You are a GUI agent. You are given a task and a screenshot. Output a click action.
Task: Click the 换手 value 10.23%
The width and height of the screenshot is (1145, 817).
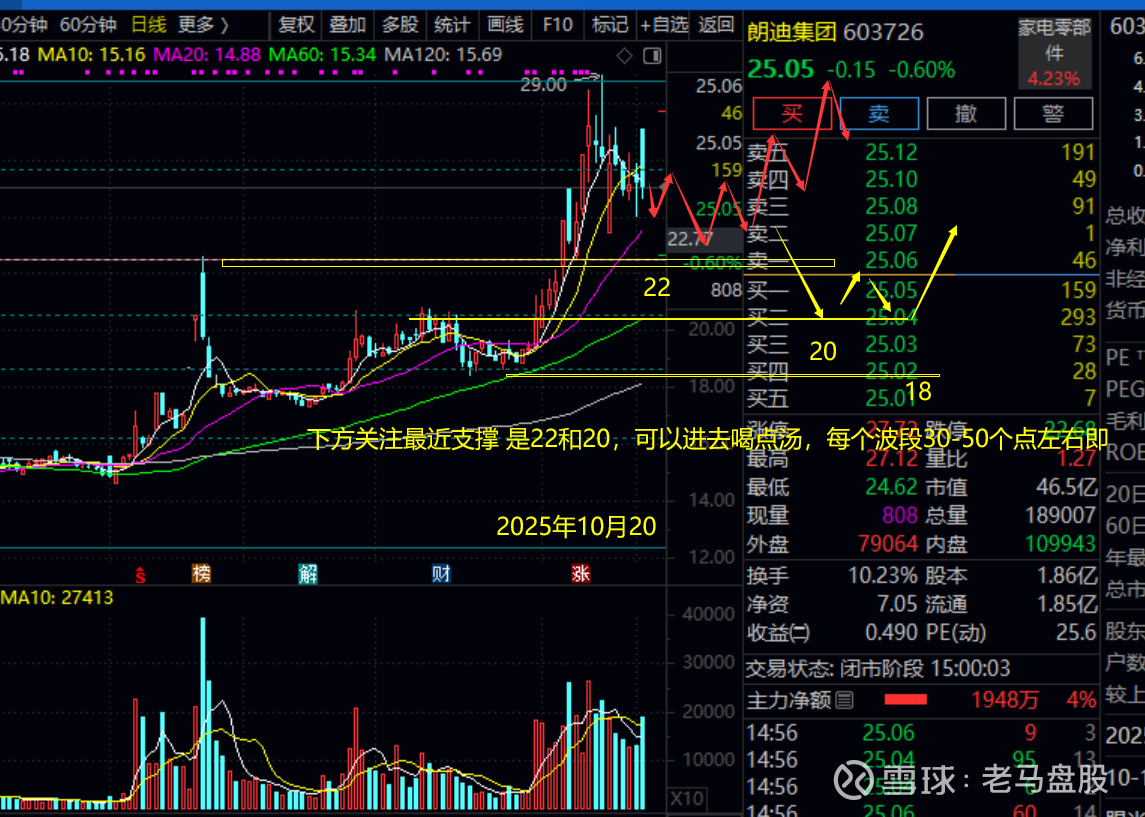click(882, 576)
